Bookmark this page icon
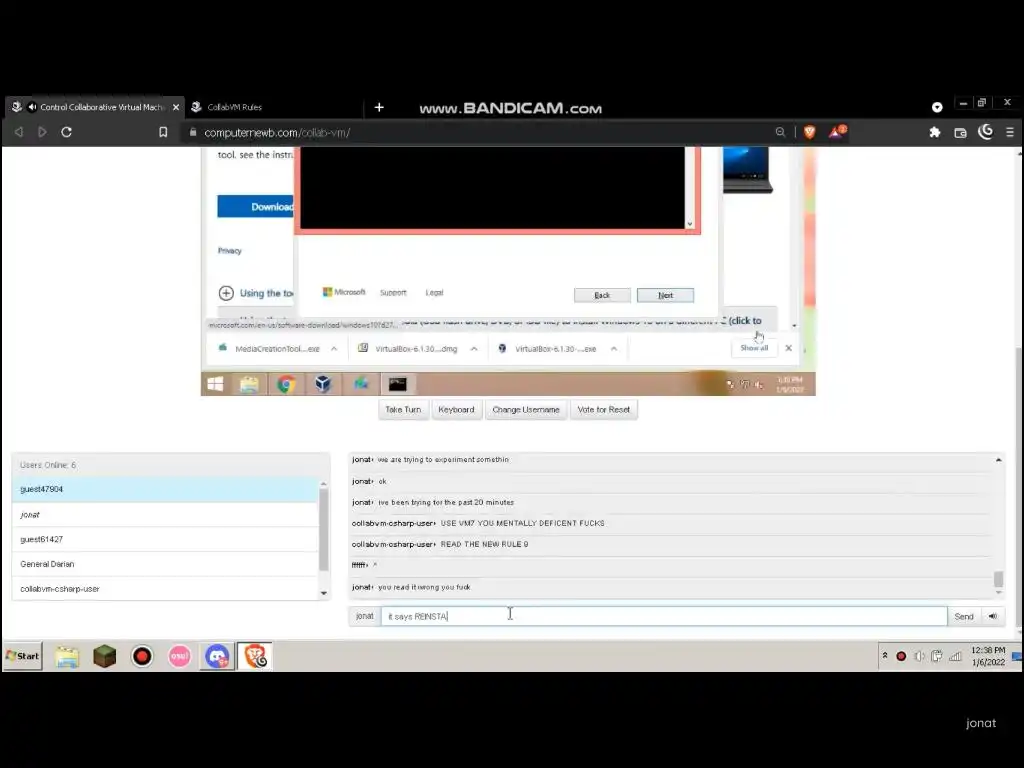Screen dimensions: 1024x768 tap(163, 132)
